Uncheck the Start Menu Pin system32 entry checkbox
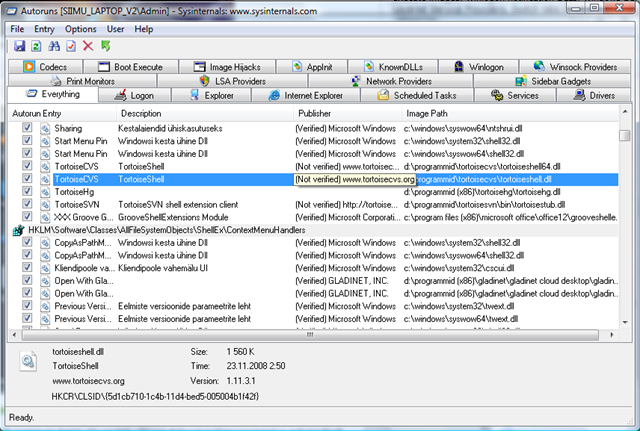 [x=27, y=140]
